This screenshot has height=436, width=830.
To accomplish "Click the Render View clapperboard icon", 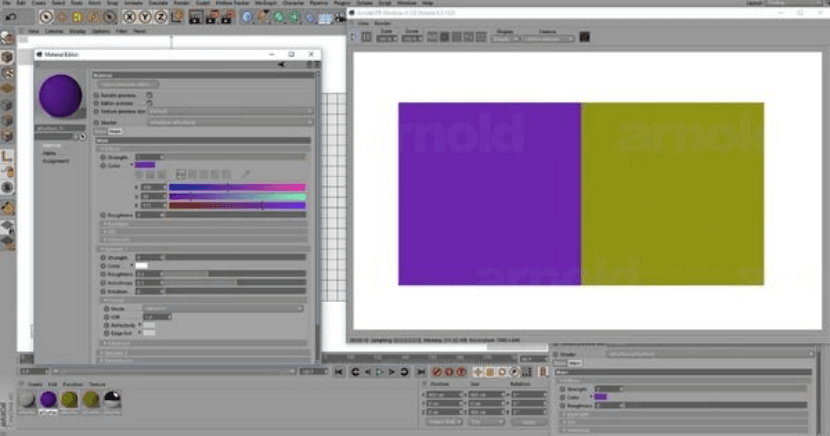I will (x=195, y=17).
